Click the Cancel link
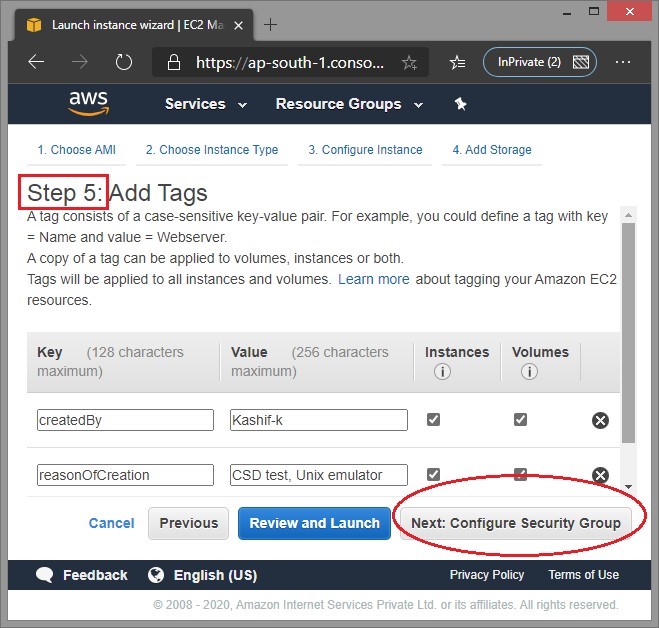 111,523
